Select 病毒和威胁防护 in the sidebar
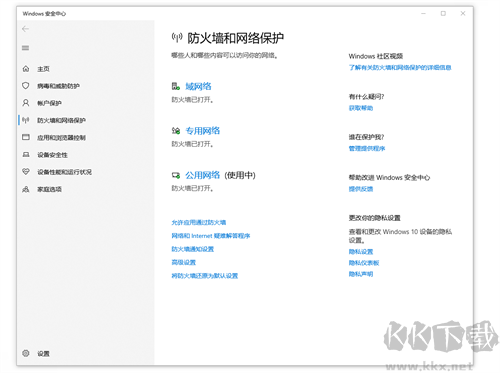Viewport: 500px width, 373px height. [x=58, y=86]
